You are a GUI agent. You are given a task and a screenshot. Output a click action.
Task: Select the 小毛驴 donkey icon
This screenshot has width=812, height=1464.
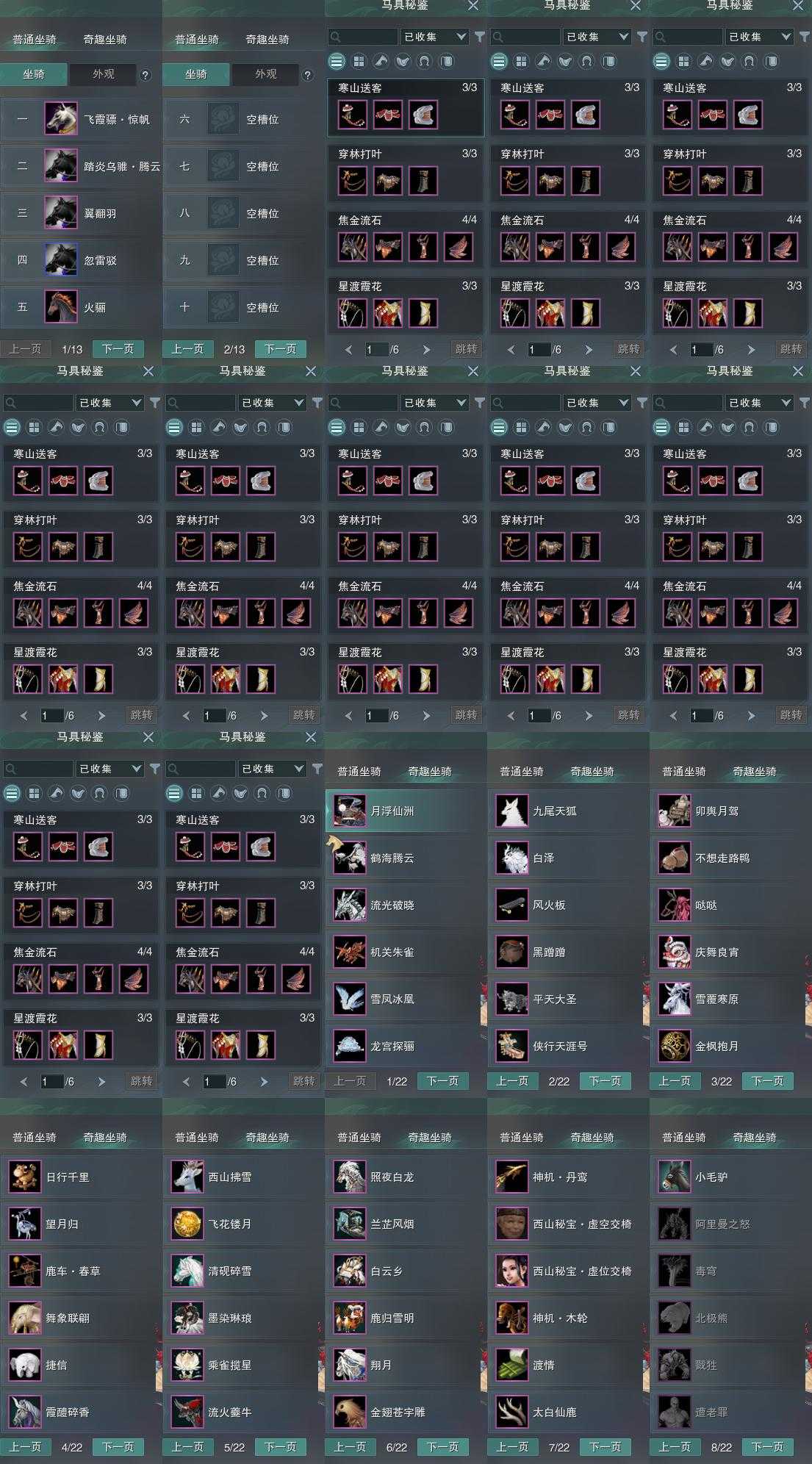[674, 1177]
